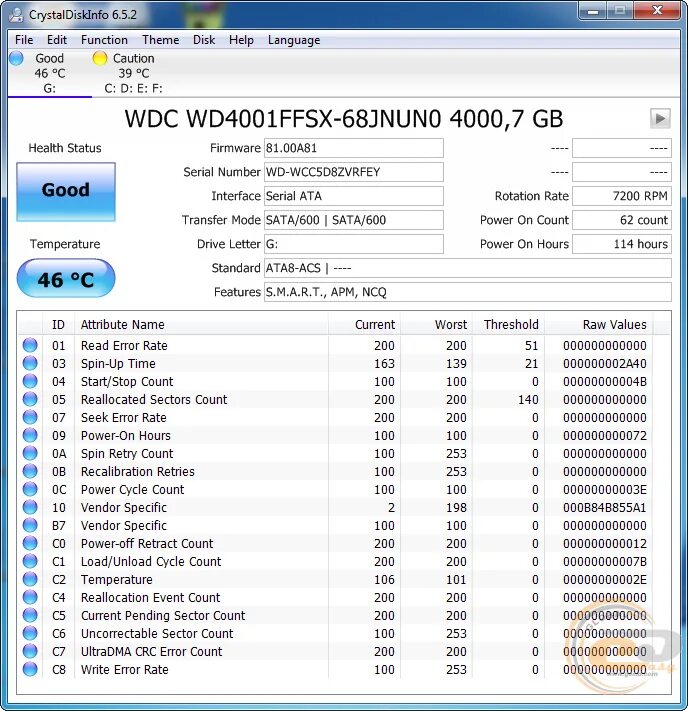Click the Power On Count 62 count field
The height and width of the screenshot is (711, 688).
(x=621, y=220)
